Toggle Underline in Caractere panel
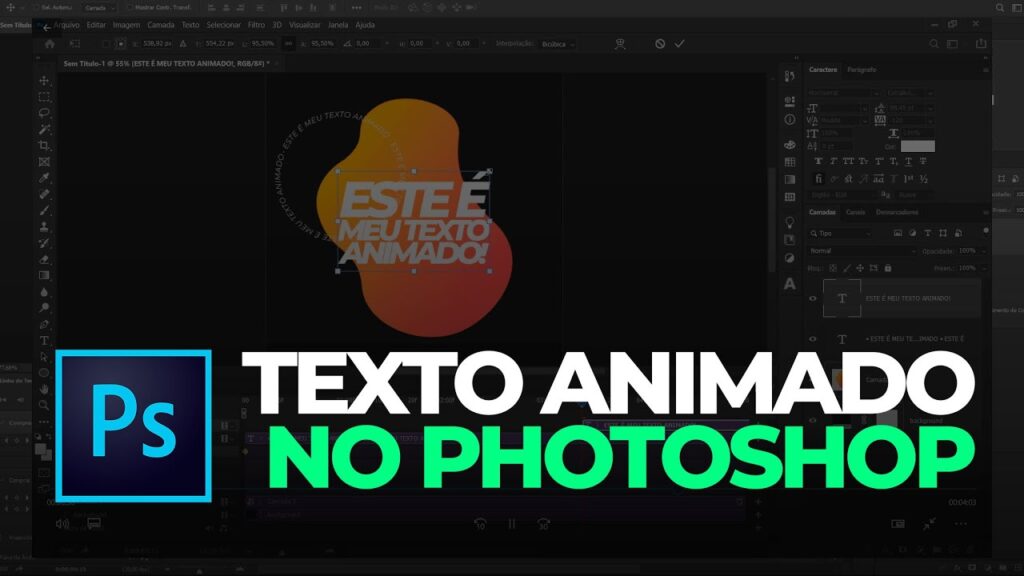The height and width of the screenshot is (576, 1024). click(908, 161)
